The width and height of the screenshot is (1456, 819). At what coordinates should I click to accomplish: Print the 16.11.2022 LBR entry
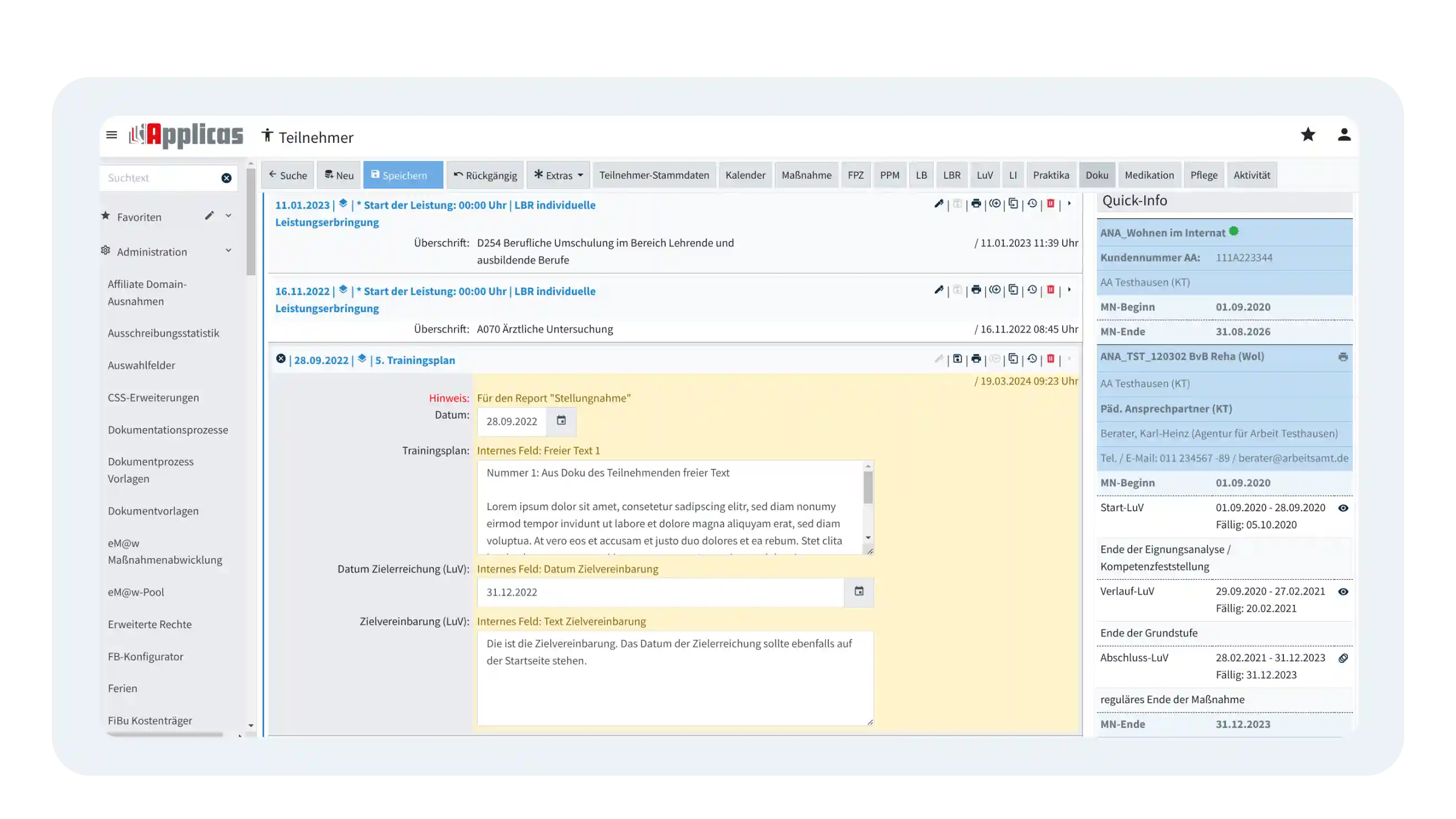[976, 290]
